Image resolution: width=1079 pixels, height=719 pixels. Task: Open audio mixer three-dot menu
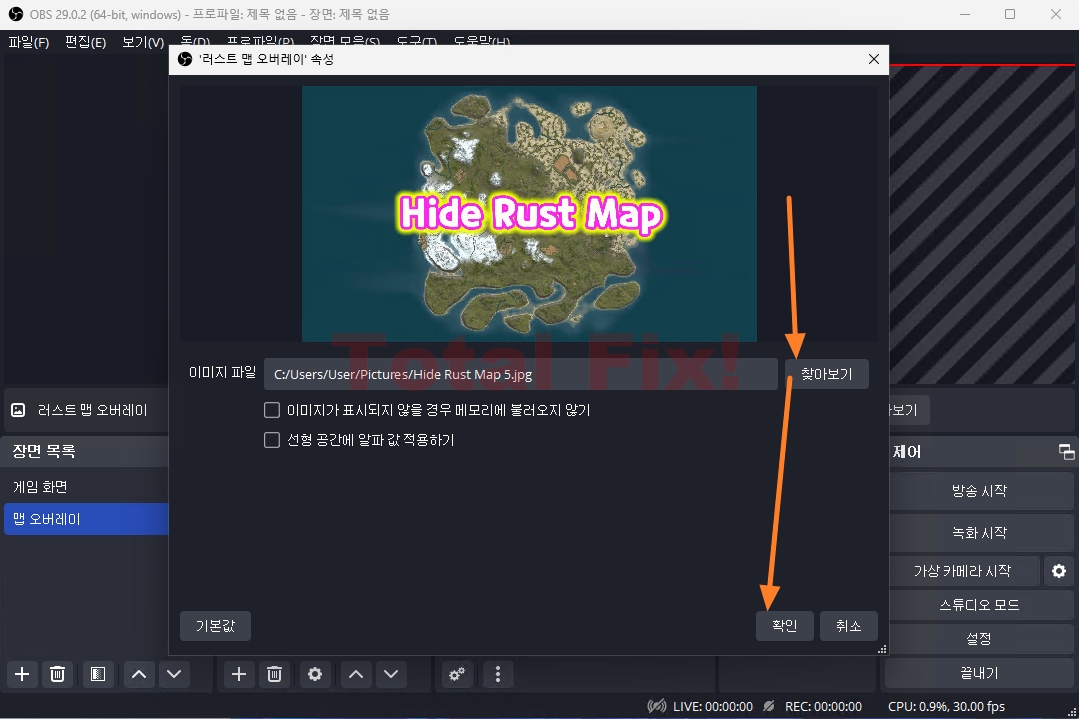[498, 674]
